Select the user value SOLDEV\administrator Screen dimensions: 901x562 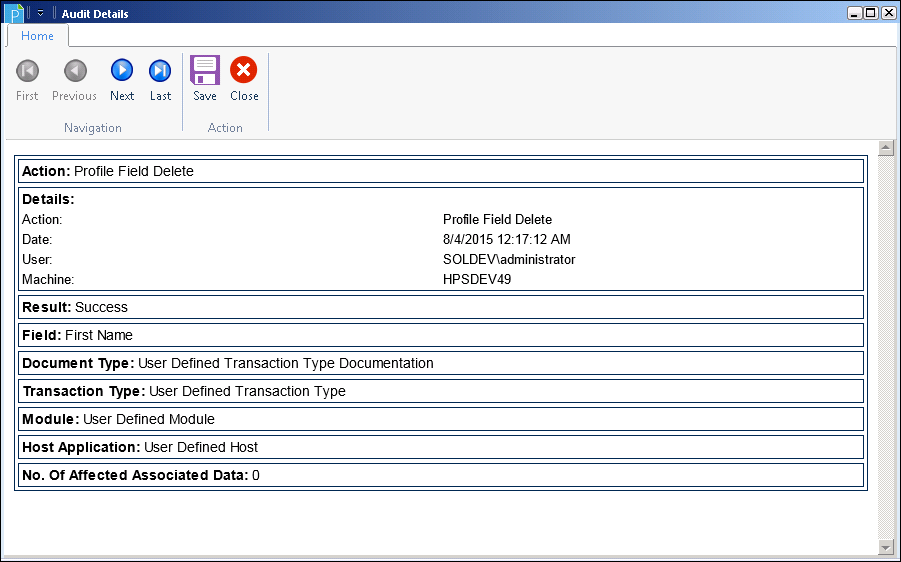click(509, 260)
